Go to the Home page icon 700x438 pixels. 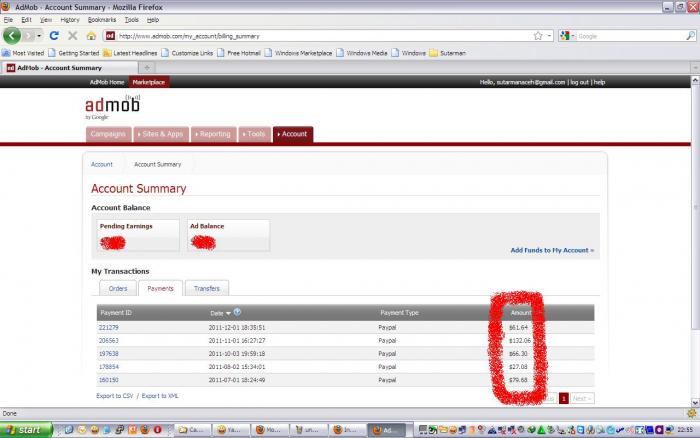[x=91, y=36]
